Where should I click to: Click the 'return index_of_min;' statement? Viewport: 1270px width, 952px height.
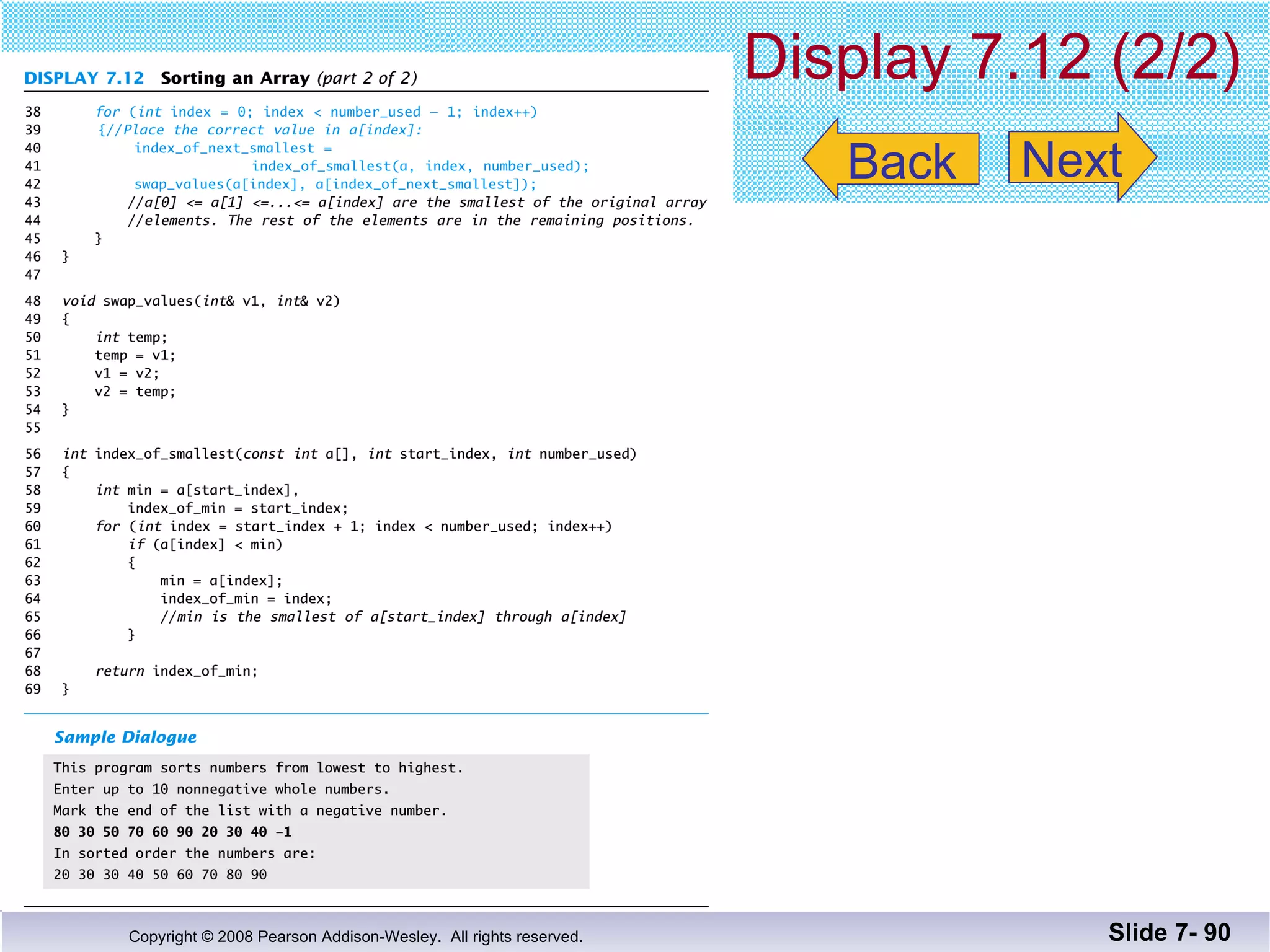tap(176, 671)
